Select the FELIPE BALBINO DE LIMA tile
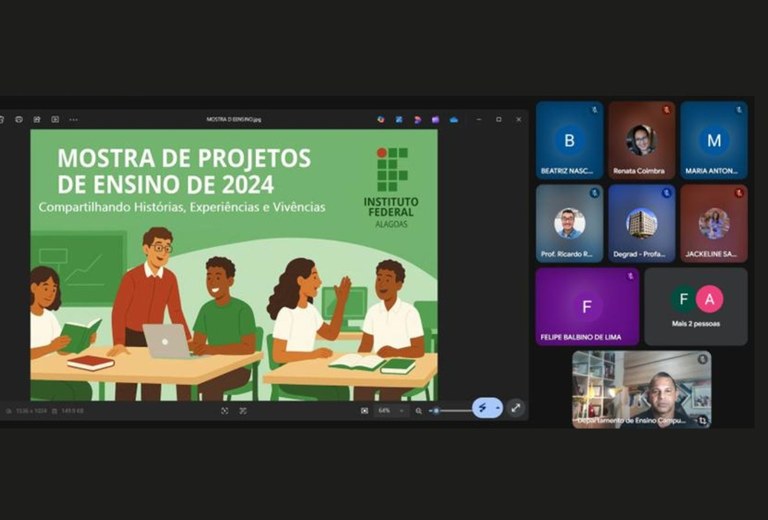The height and width of the screenshot is (520, 768). coord(586,306)
